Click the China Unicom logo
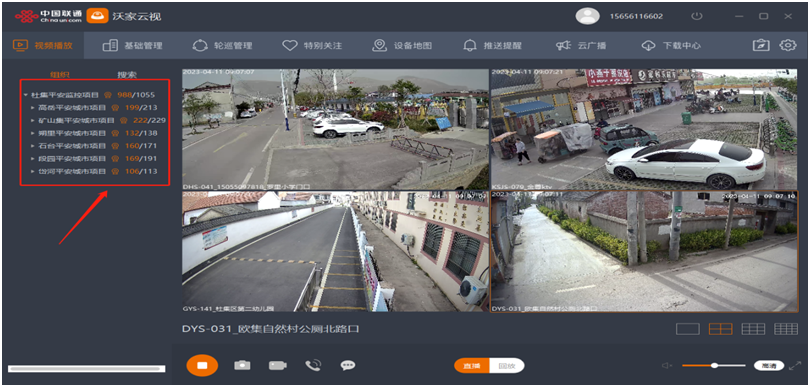The image size is (810, 387). (49, 16)
